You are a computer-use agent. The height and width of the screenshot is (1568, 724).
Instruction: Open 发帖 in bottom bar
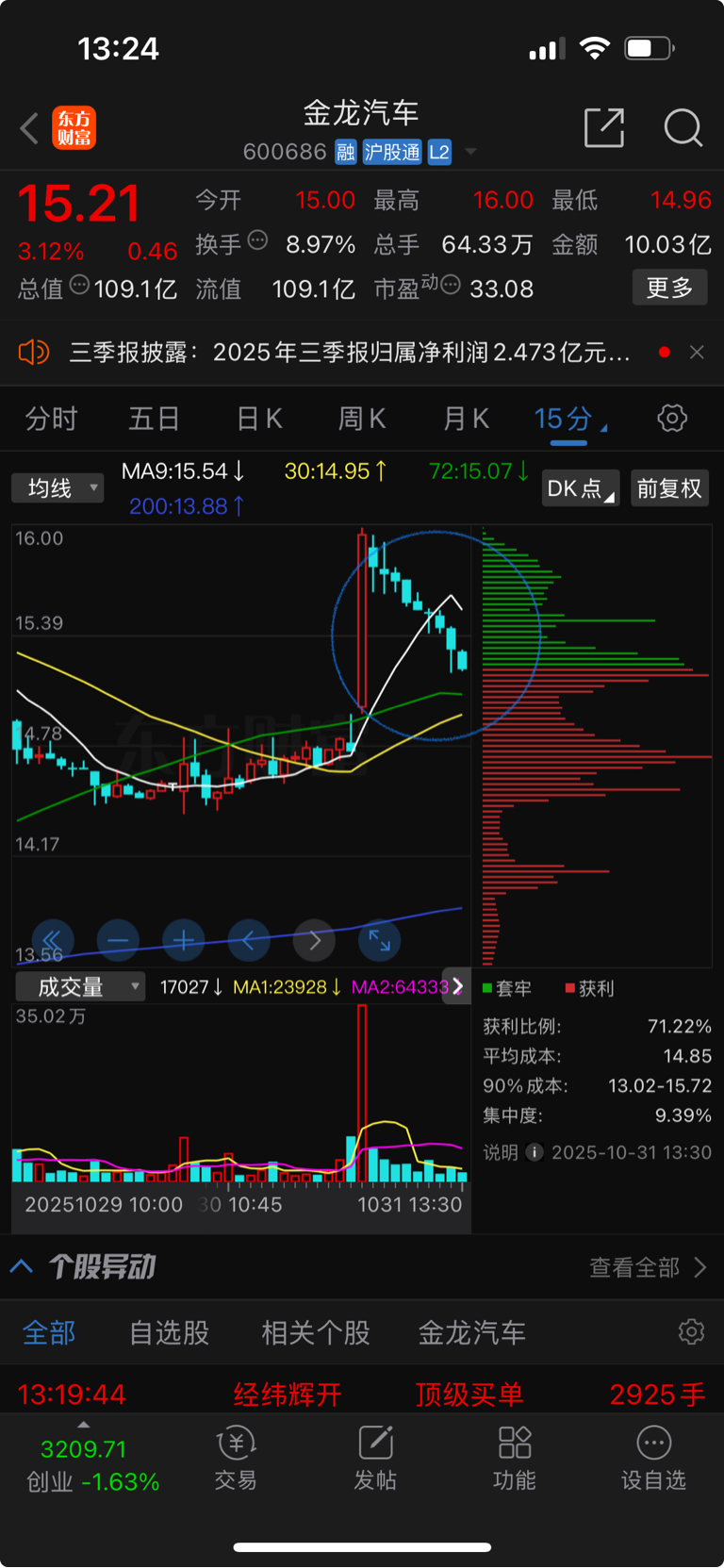coord(375,1458)
